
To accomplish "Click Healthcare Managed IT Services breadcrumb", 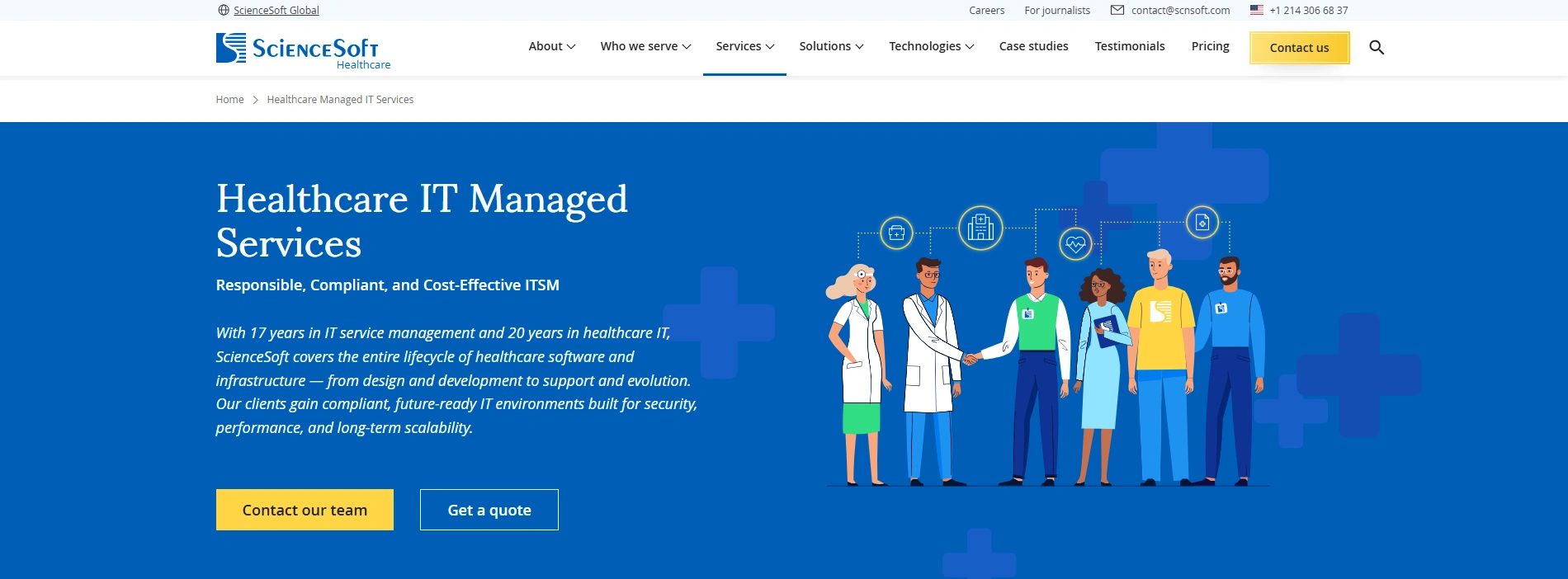I will (340, 99).
